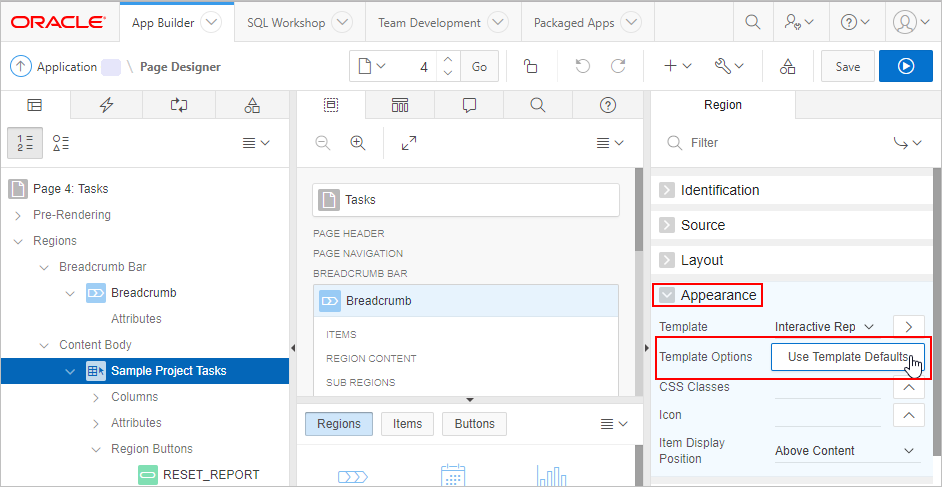Screen dimensions: 942x487
Task: Click the Save button
Action: (x=848, y=66)
